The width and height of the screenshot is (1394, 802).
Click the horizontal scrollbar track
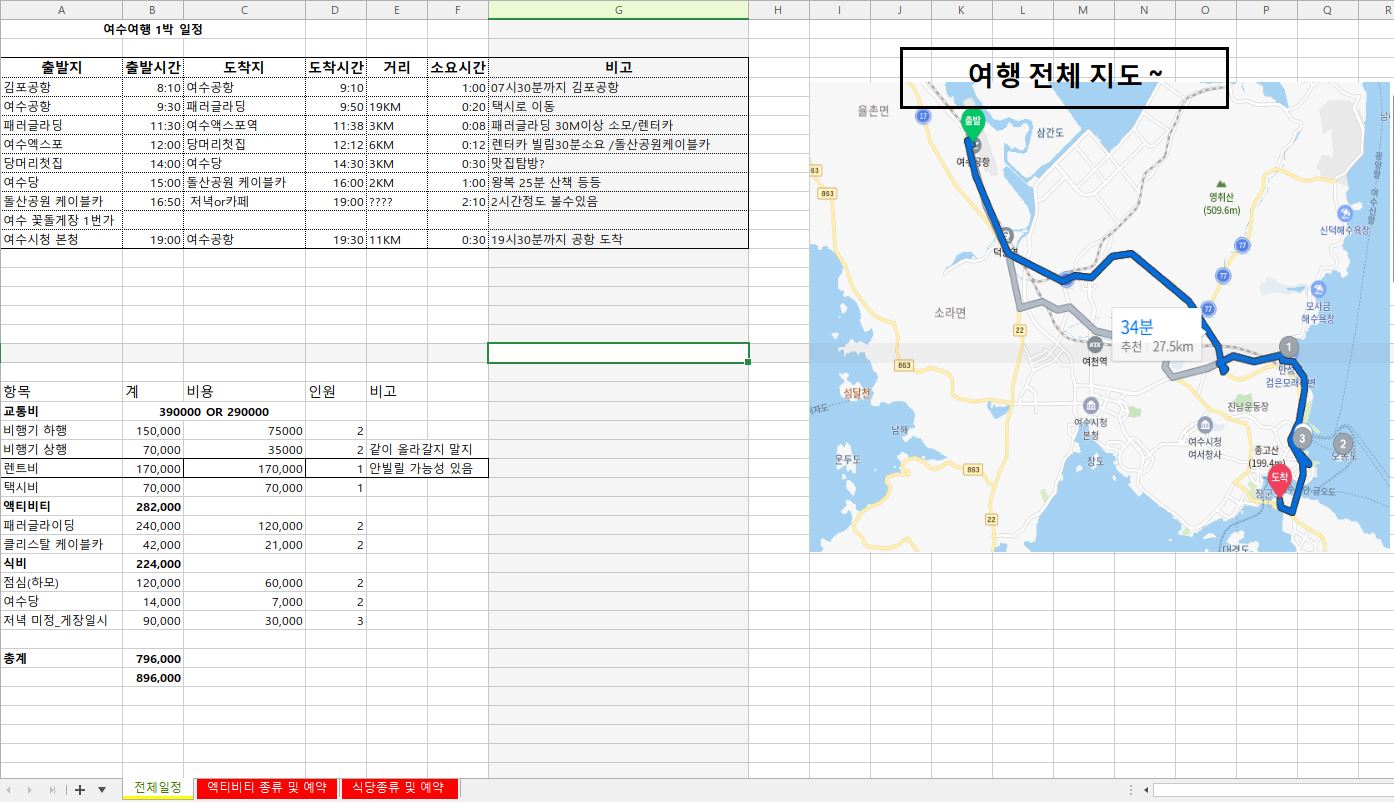click(x=1270, y=790)
